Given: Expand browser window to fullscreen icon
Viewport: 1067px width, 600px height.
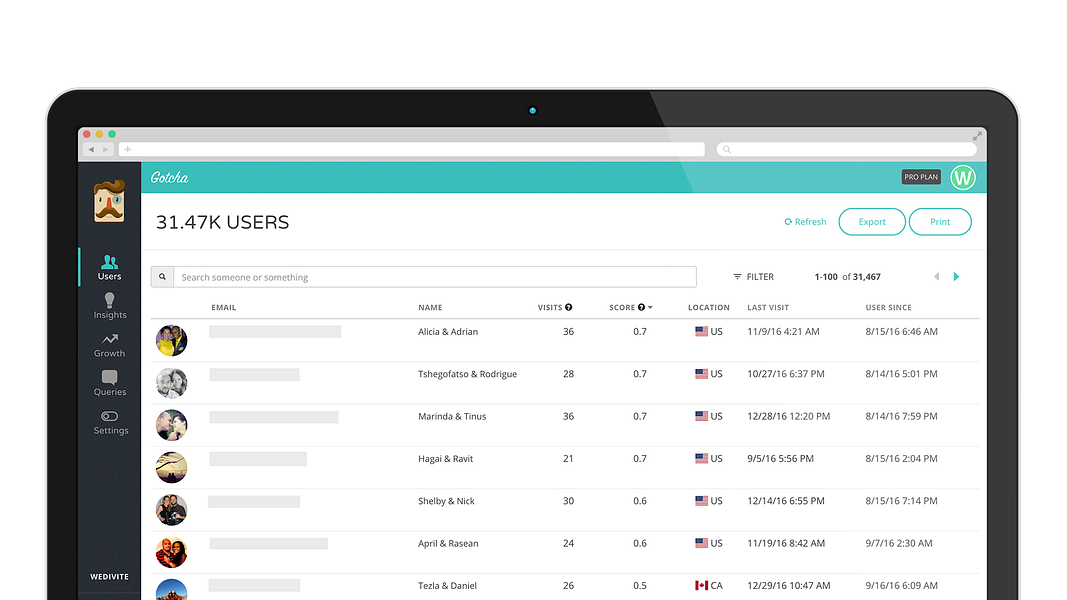Looking at the screenshot, I should point(977,136).
